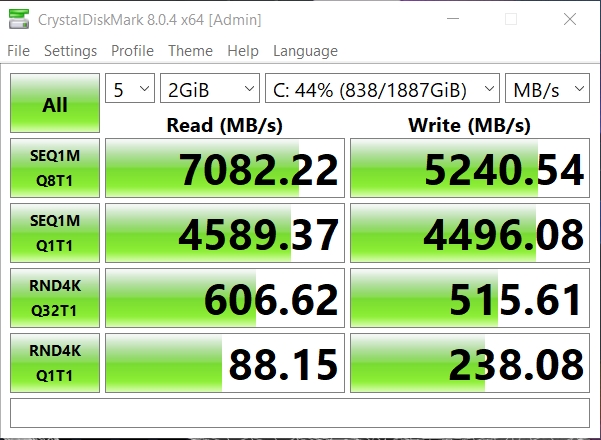The image size is (601, 440).
Task: Click the 238.08 RND4K Q1T1 write result
Action: point(470,363)
